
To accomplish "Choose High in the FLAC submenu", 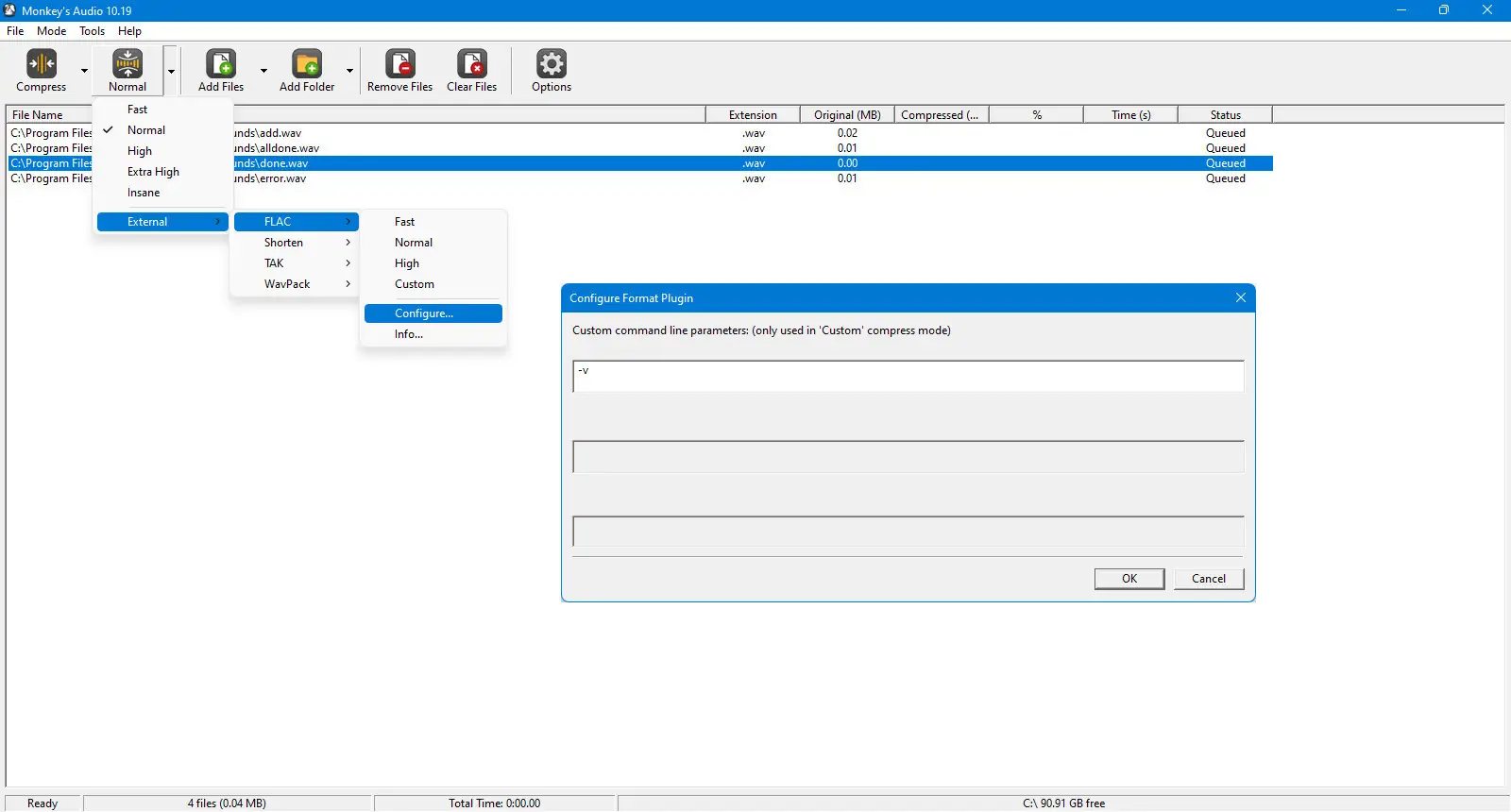I will pyautogui.click(x=433, y=263).
